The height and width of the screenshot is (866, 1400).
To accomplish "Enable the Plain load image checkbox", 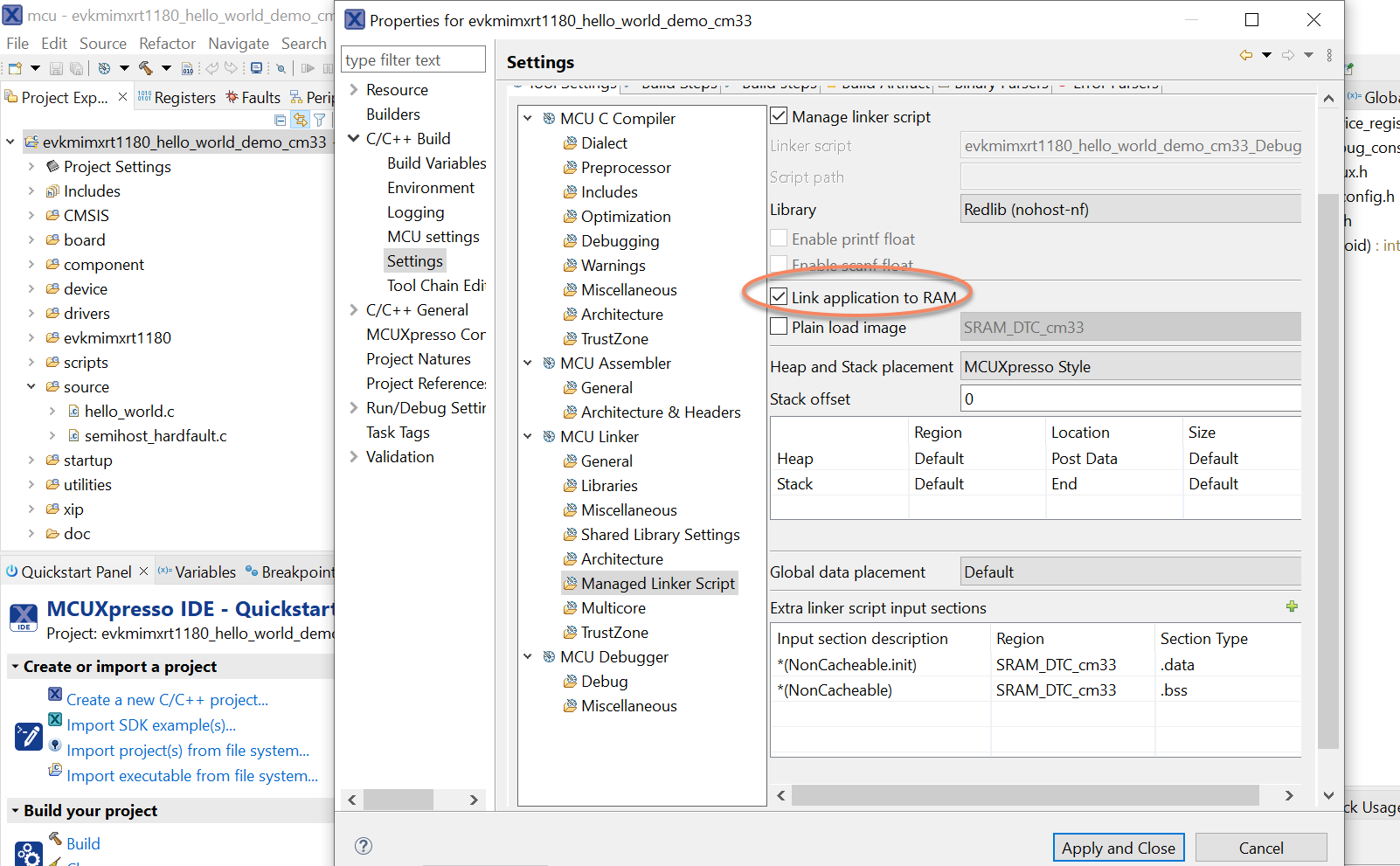I will point(780,327).
